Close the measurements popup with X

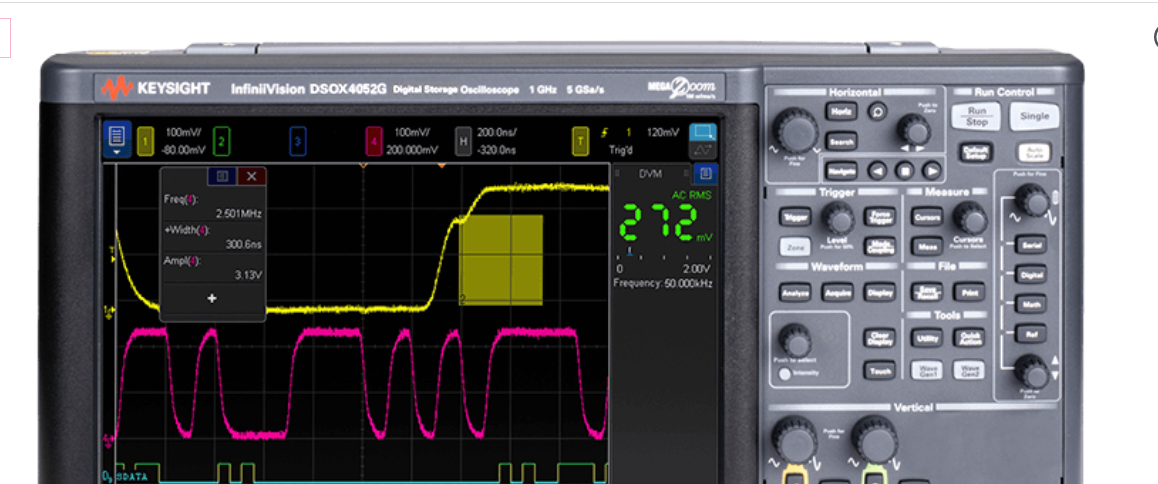click(x=251, y=176)
